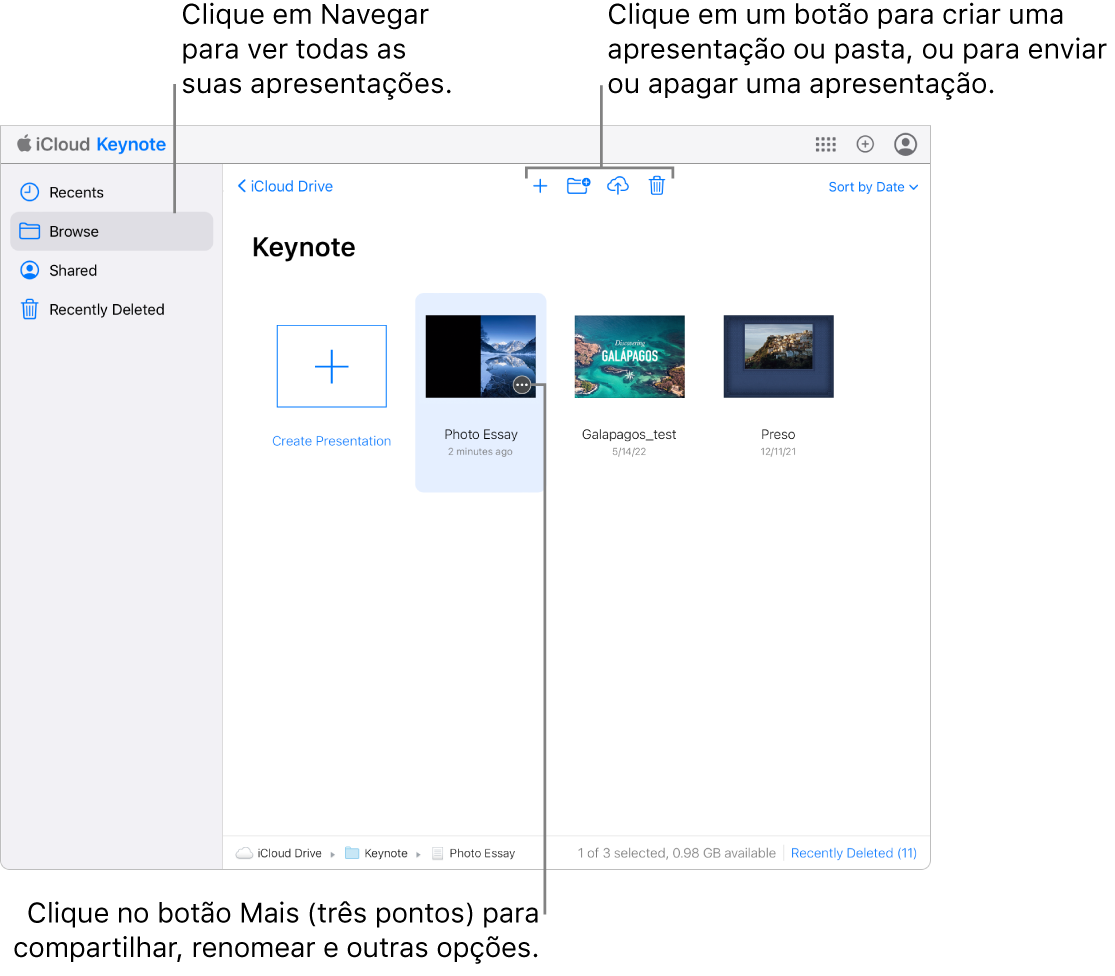Open the account profile icon
Image resolution: width=1115 pixels, height=976 pixels.
905,144
